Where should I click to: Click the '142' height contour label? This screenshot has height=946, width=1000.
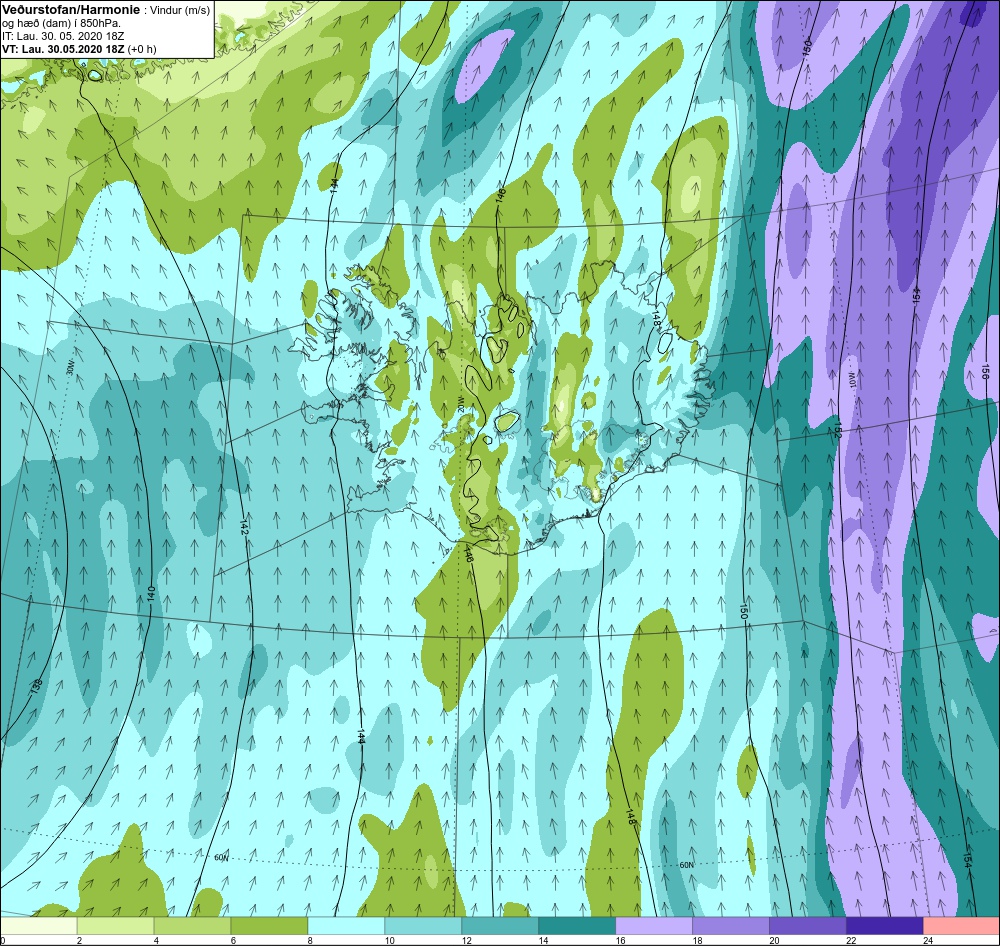click(x=244, y=527)
